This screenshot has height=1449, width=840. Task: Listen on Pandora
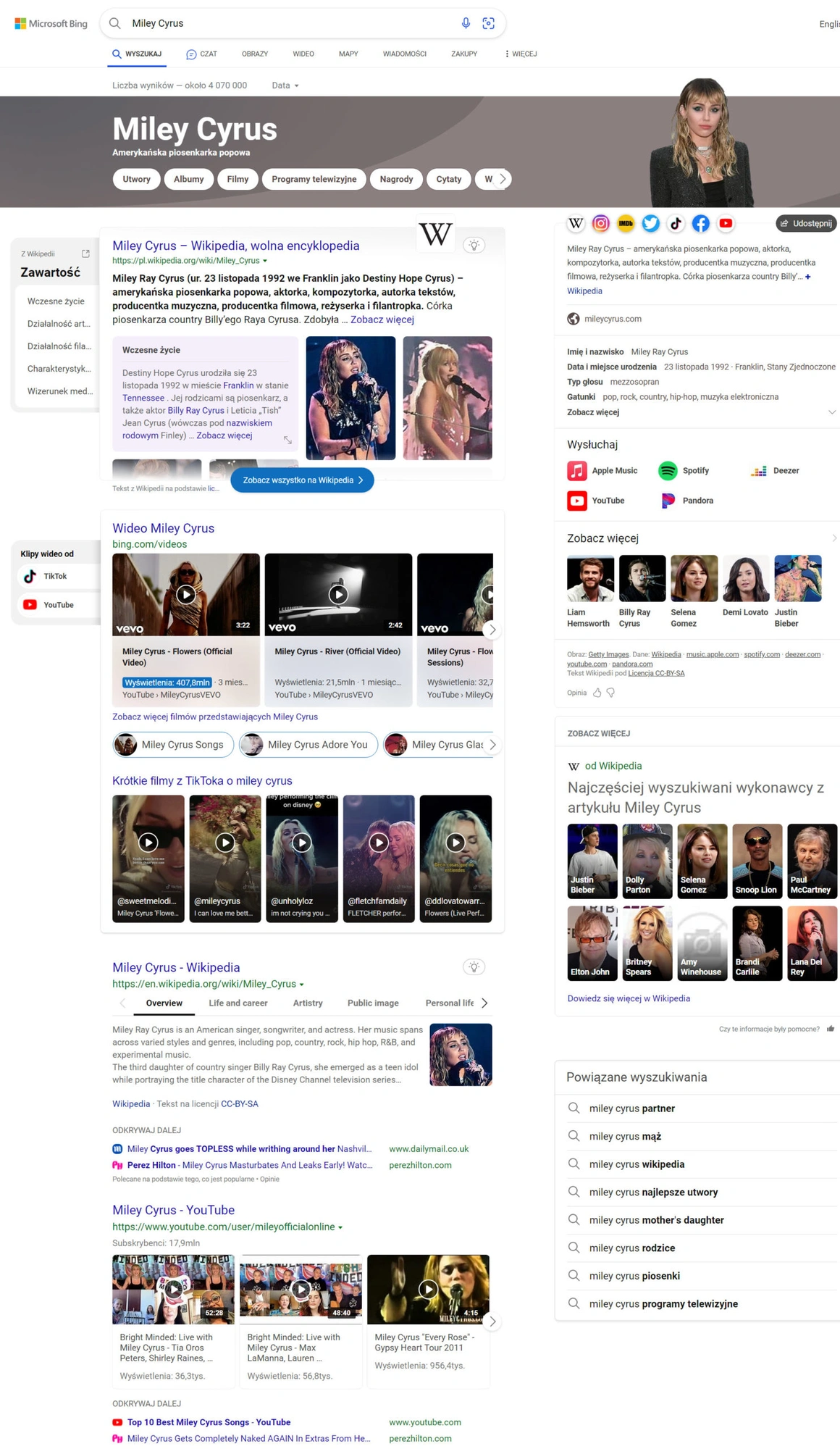click(x=686, y=501)
